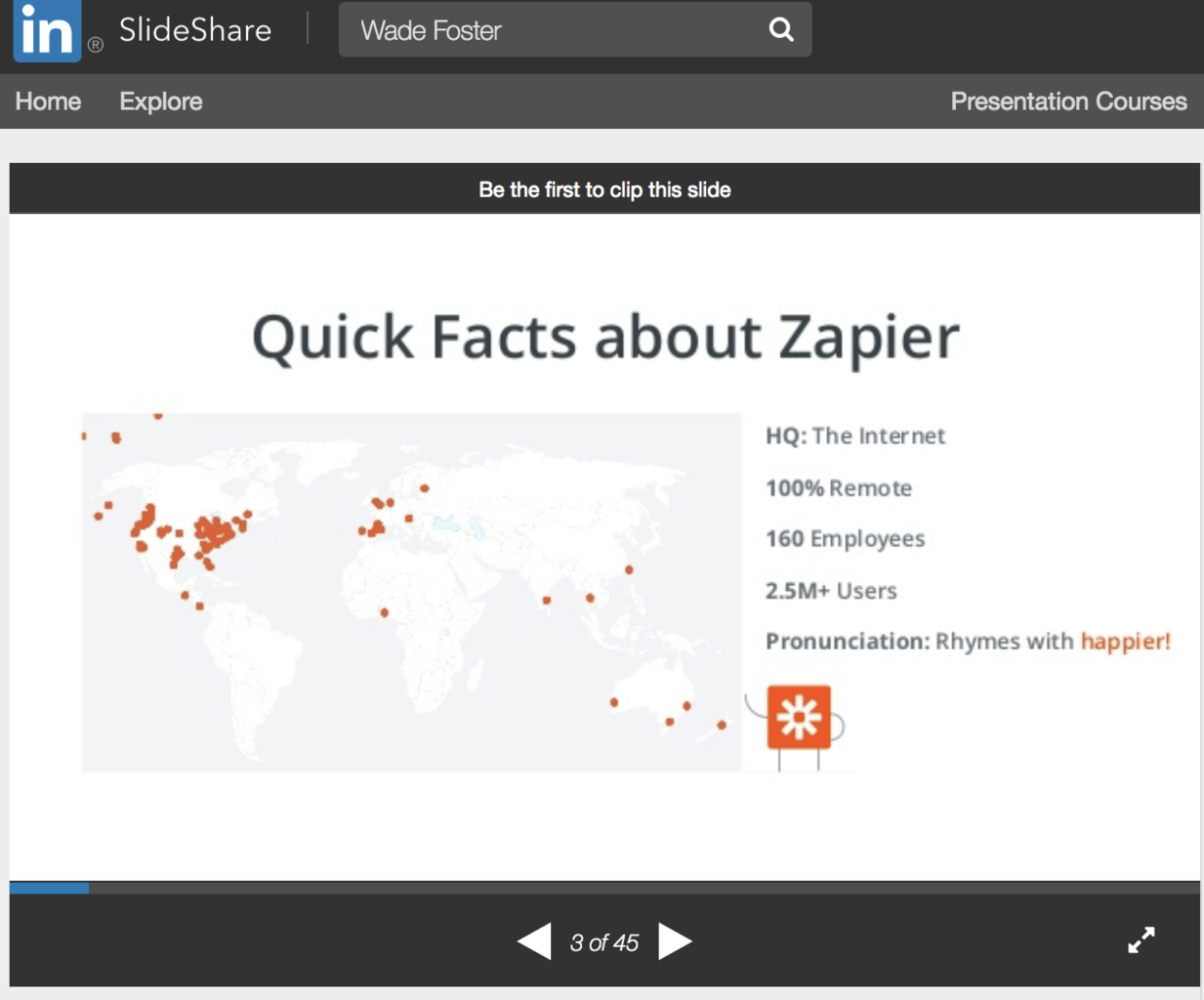Click the 'HQ: The Internet' line
Screen dimensions: 1204x1000
click(855, 437)
